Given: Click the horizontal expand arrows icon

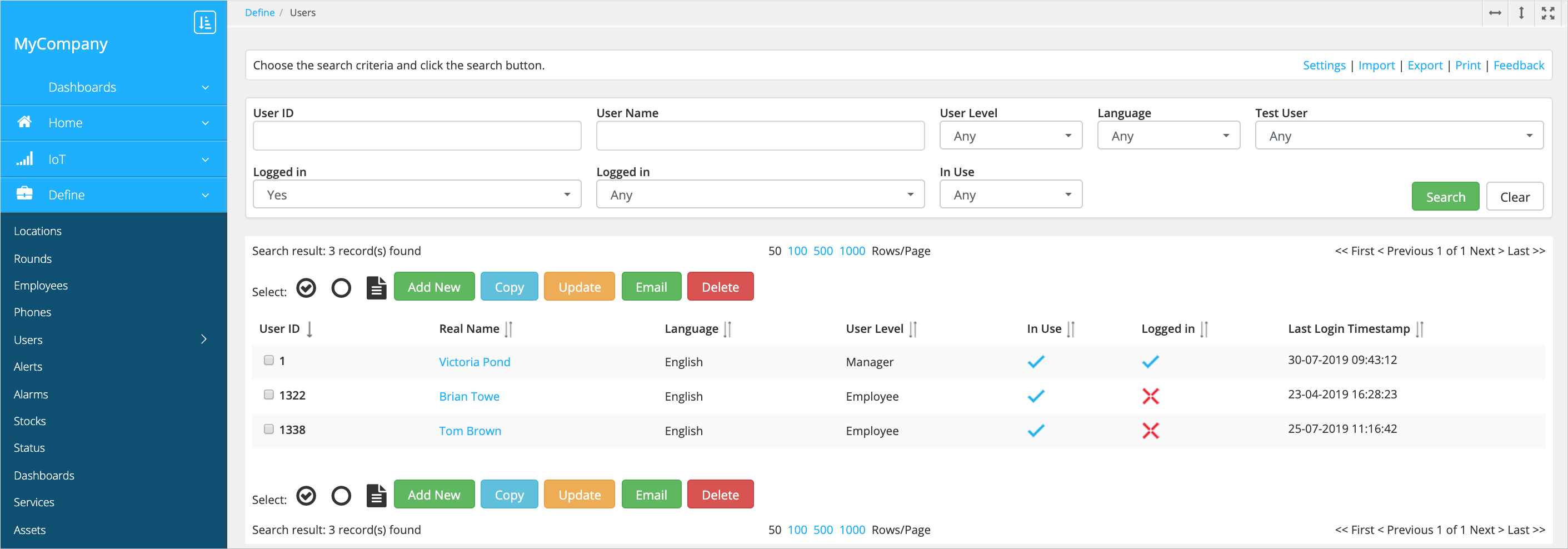Looking at the screenshot, I should point(1494,13).
